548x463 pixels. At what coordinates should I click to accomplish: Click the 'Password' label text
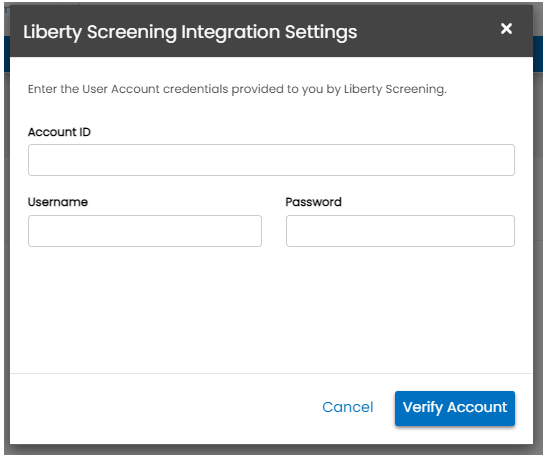[x=313, y=202]
